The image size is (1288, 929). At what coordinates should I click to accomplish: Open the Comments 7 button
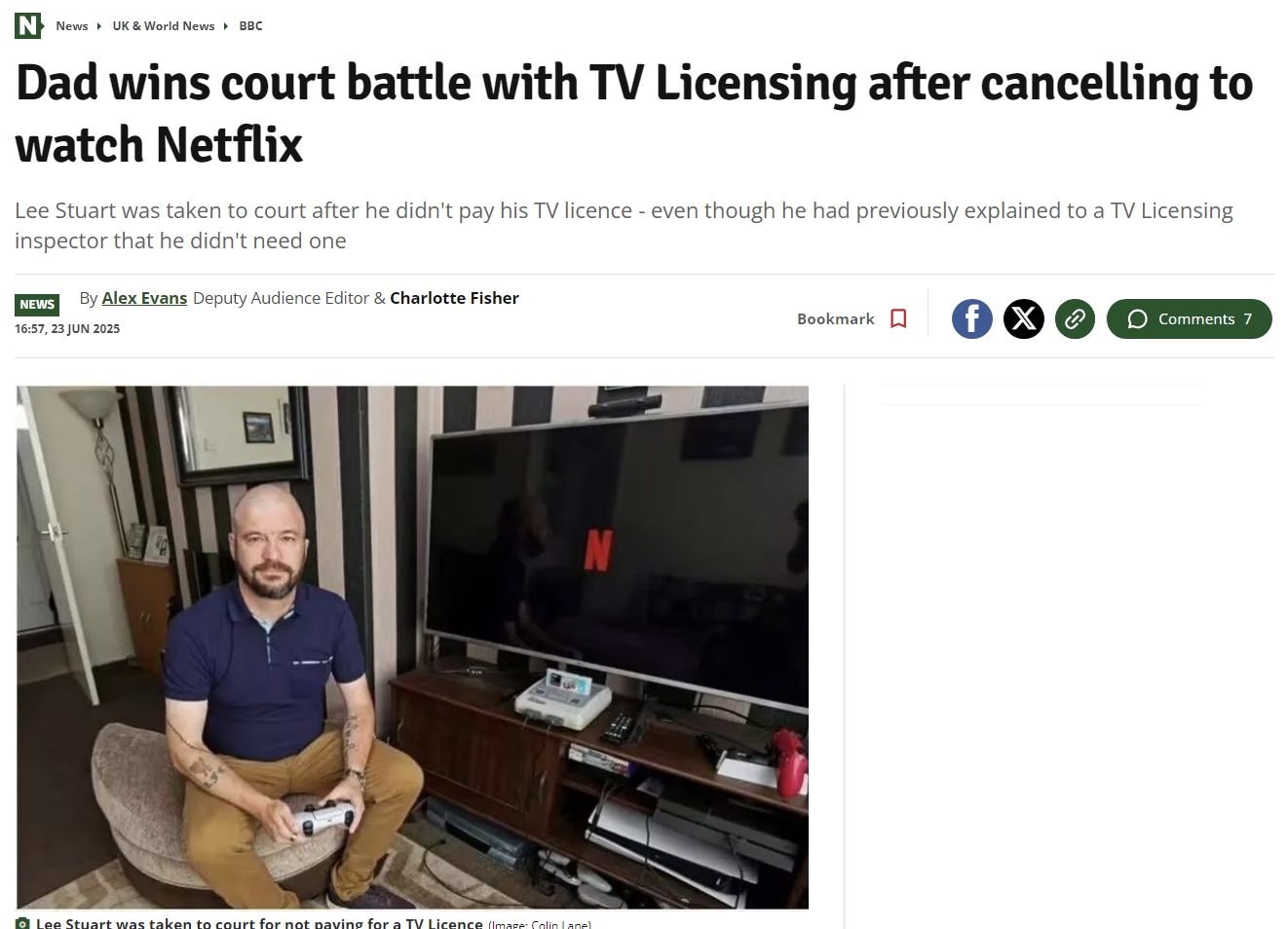1189,318
